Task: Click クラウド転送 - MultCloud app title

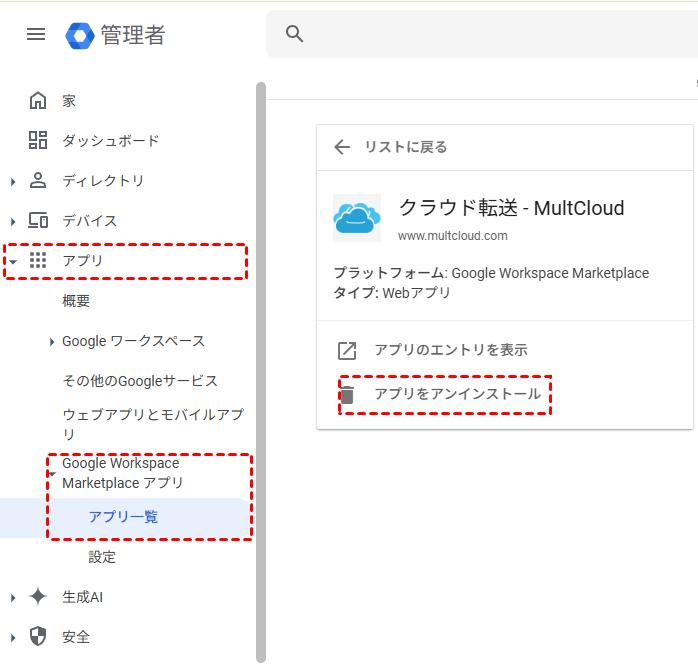Action: 511,208
